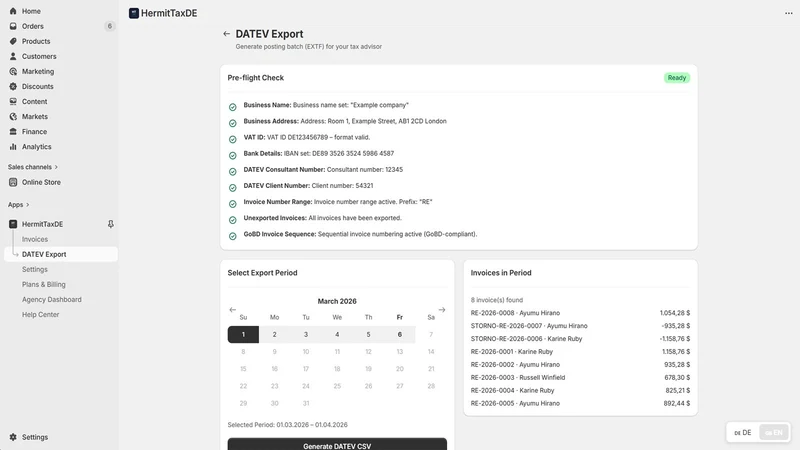The image size is (800, 450).
Task: Click '8 invoice(s) found' text
Action: (497, 300)
